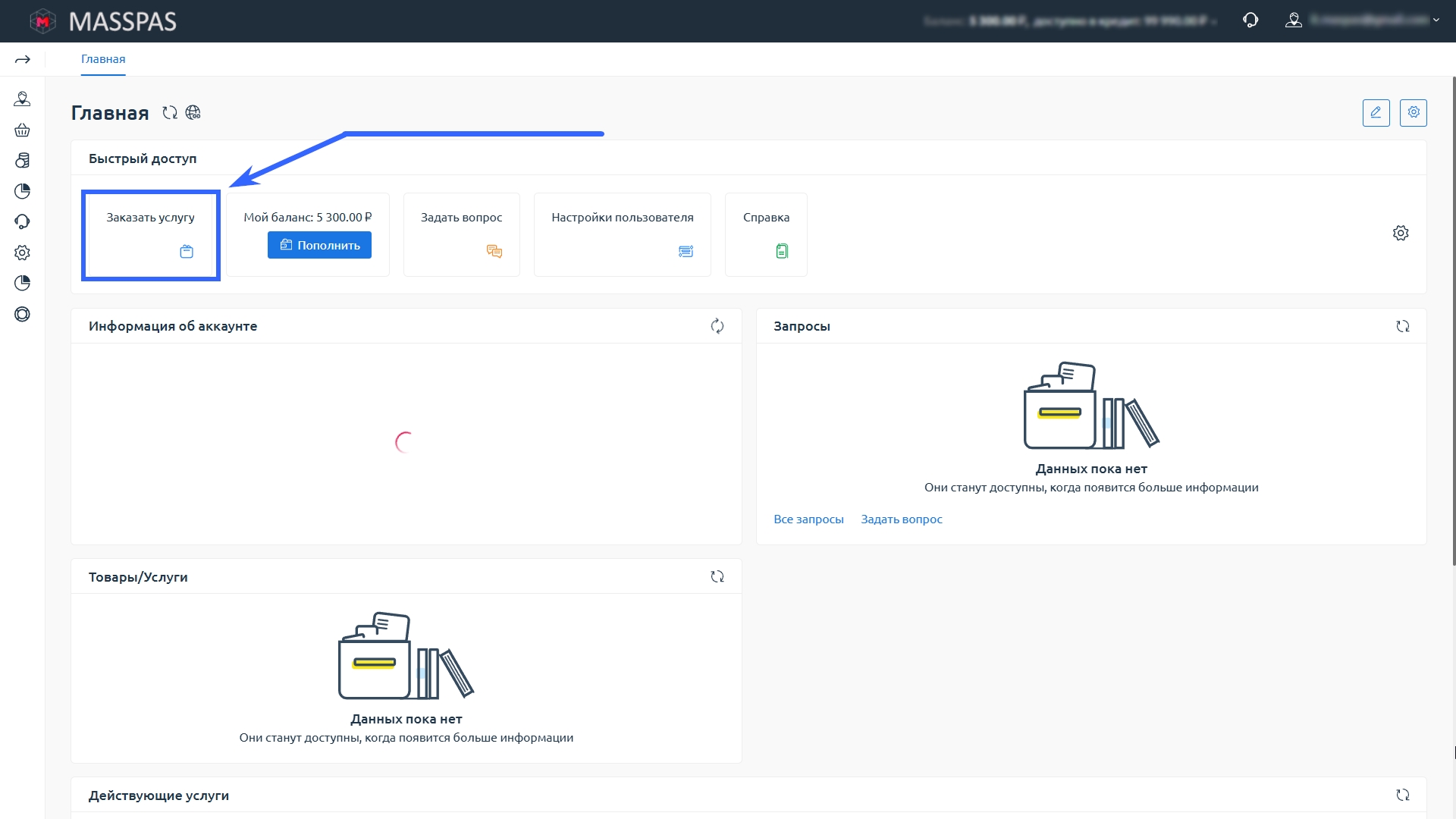This screenshot has width=1456, height=819.
Task: Refresh the Товары/Услуги panel
Action: 717,577
